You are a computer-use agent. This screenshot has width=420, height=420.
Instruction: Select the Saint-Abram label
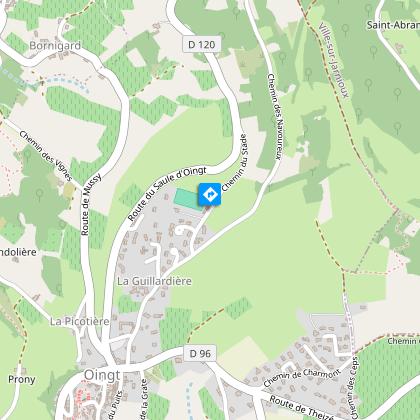[x=393, y=25]
